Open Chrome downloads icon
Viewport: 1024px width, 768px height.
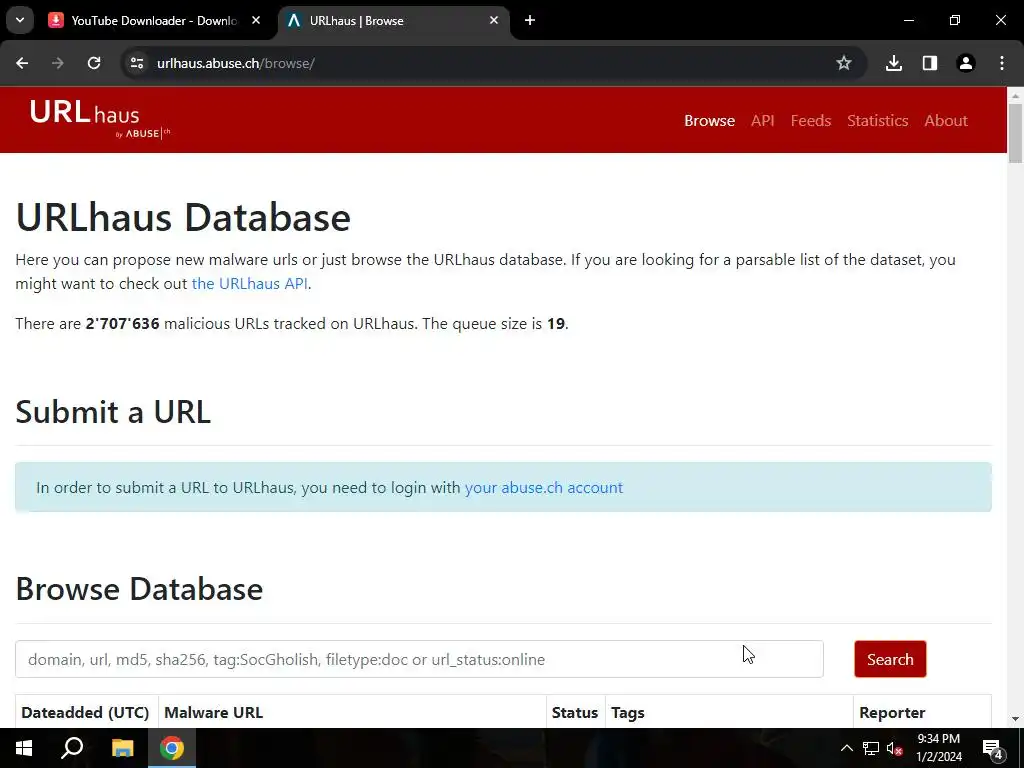click(x=894, y=63)
